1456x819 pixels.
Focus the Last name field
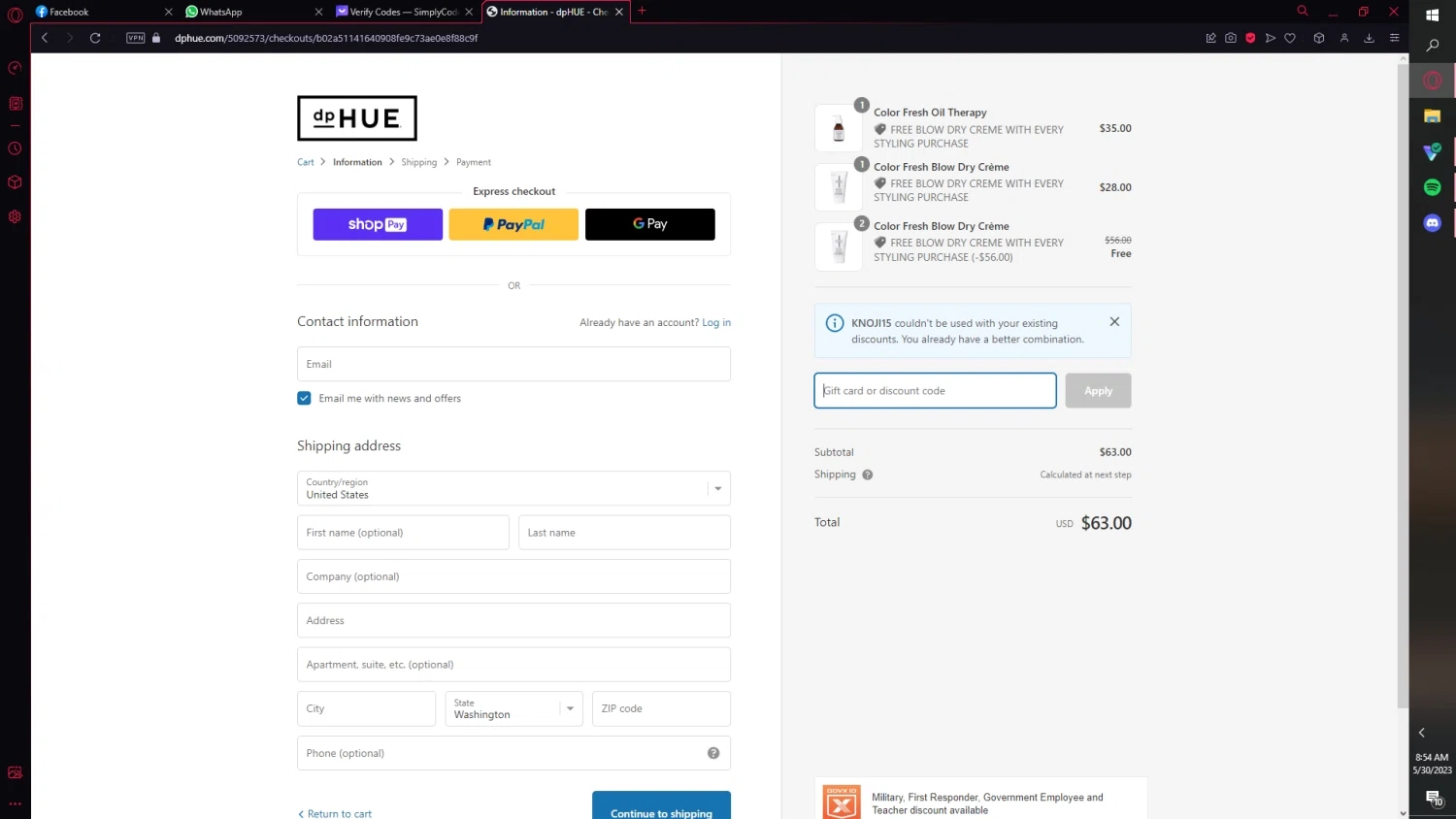click(624, 533)
